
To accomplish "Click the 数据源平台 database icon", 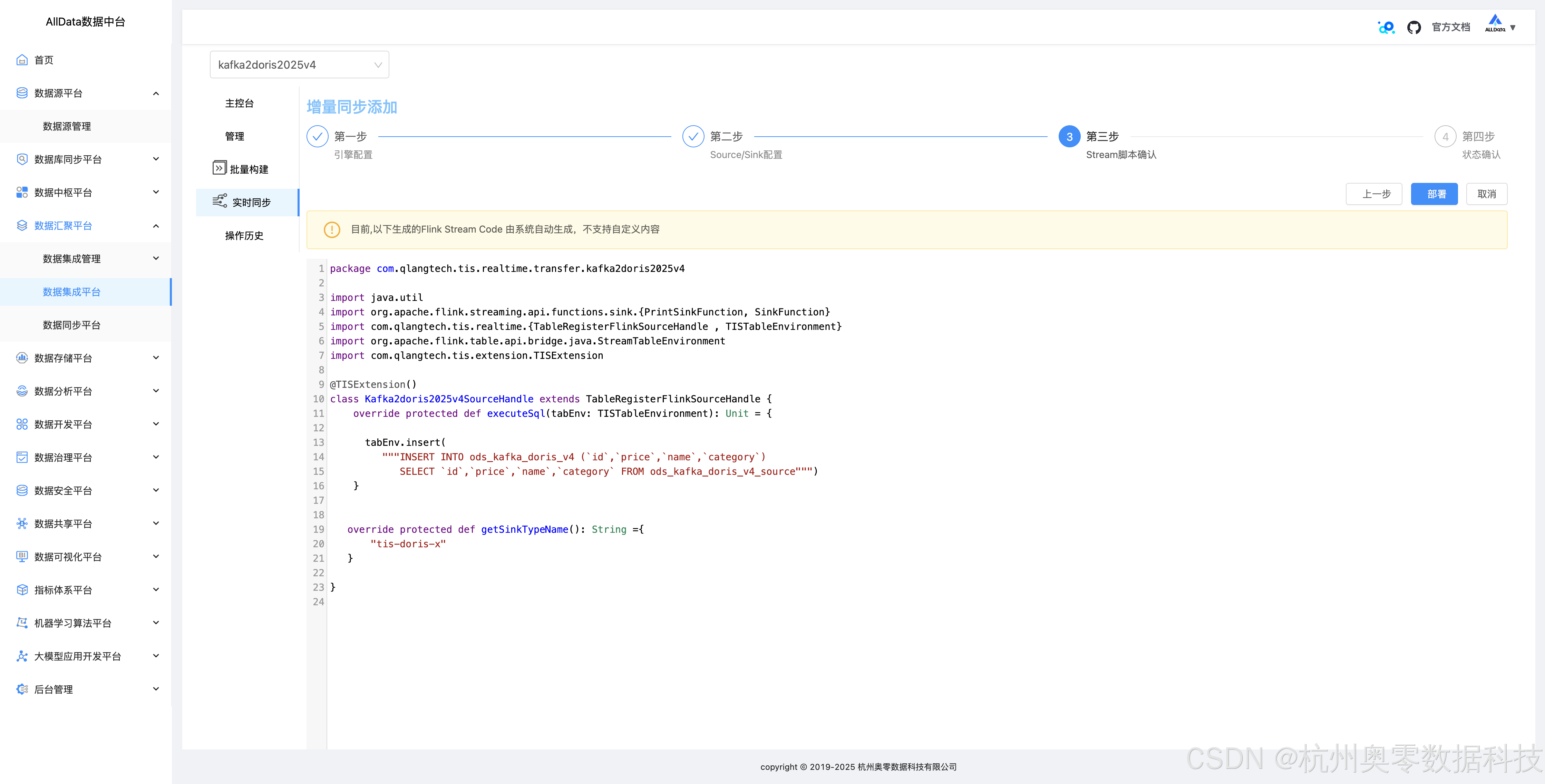I will point(22,93).
